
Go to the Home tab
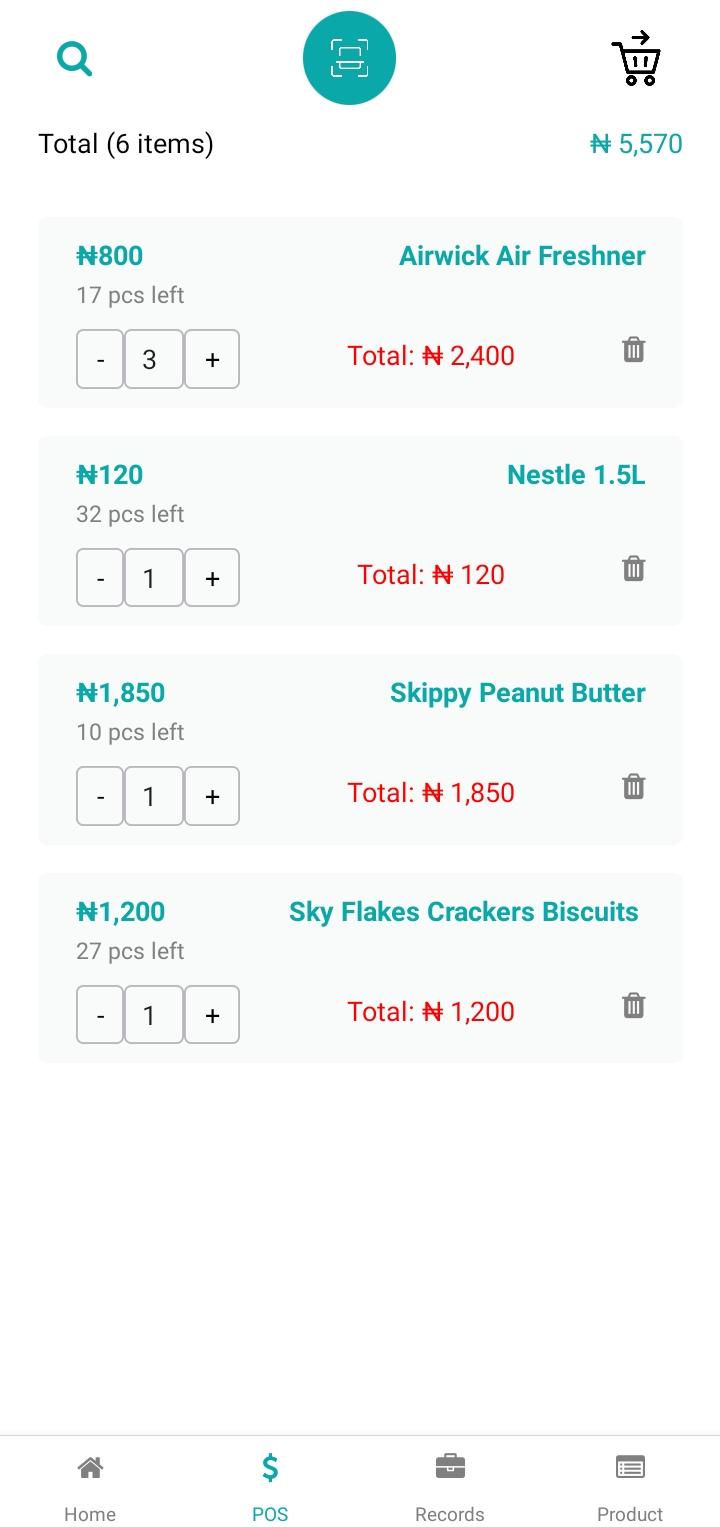coord(90,1487)
